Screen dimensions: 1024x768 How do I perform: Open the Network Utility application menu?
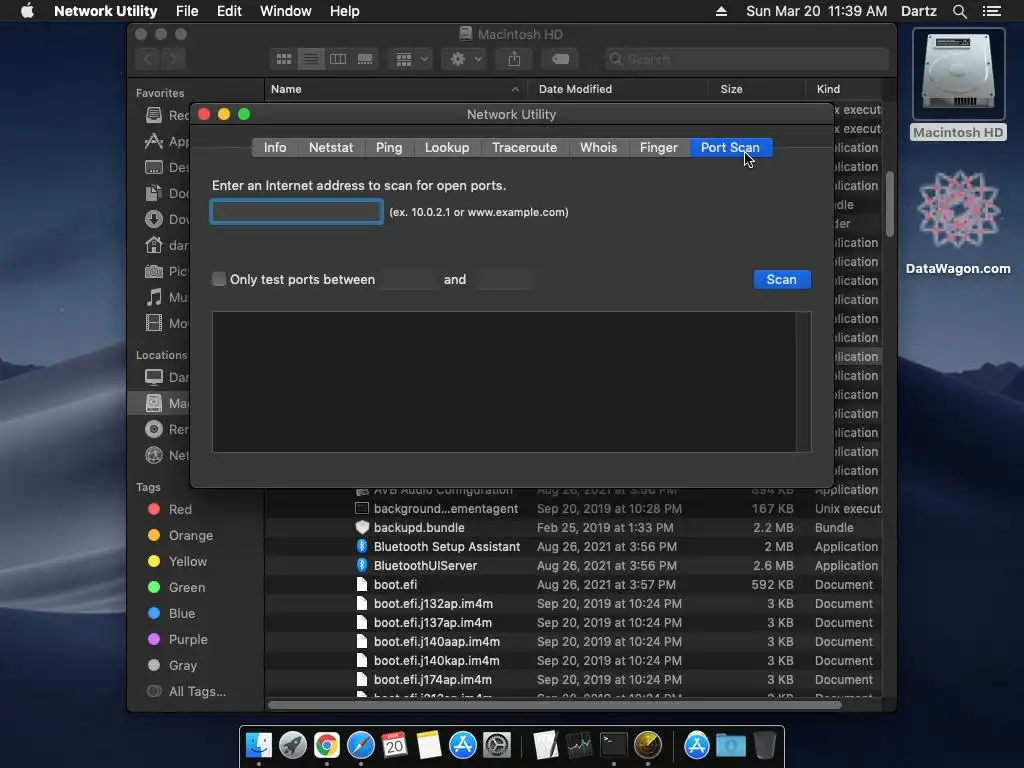pos(105,11)
